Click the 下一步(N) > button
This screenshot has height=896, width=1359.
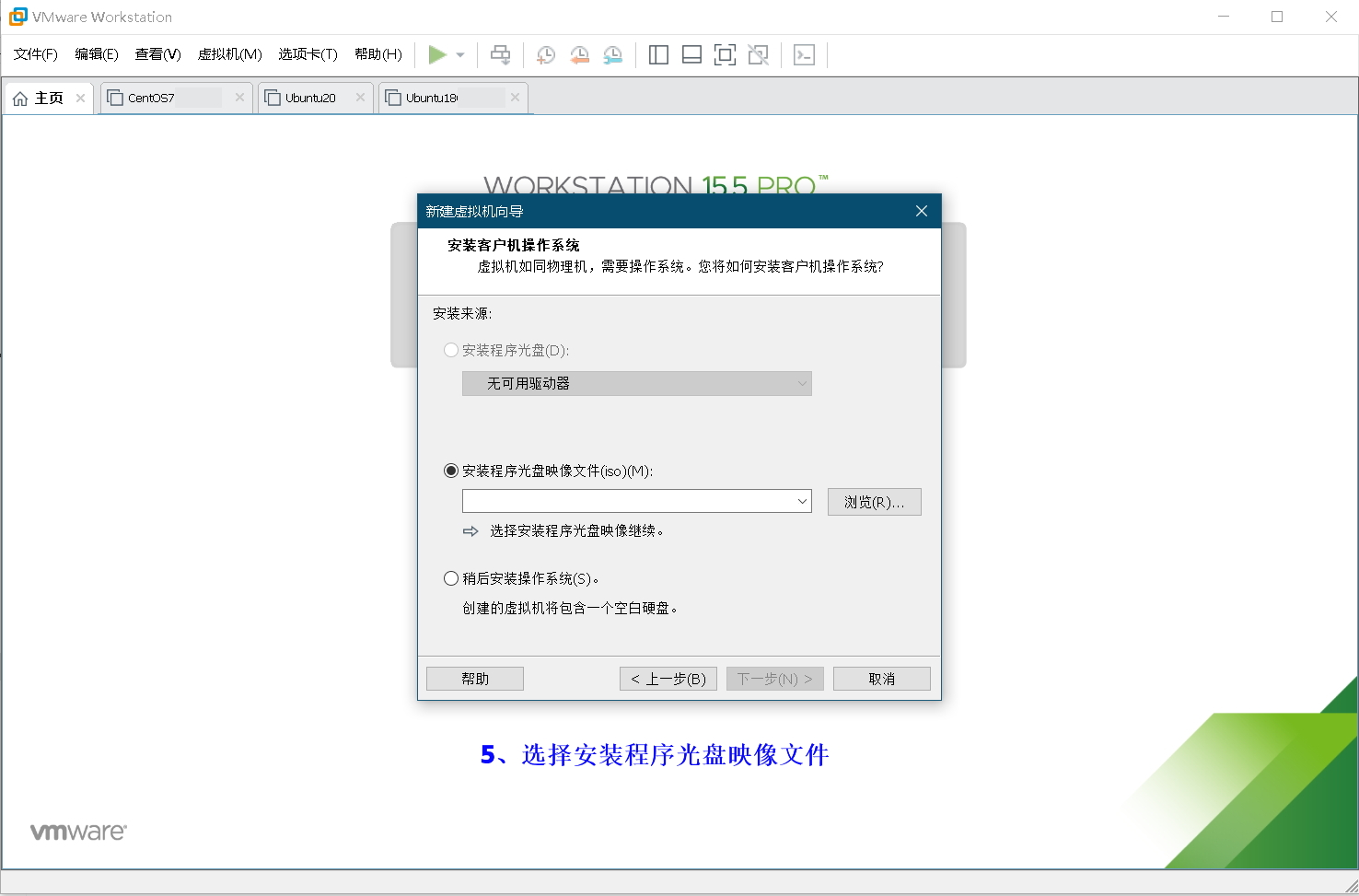(x=775, y=679)
